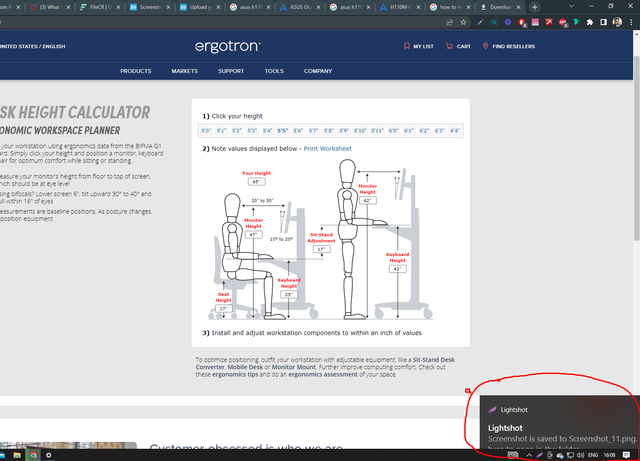Viewport: 640px width, 461px height.
Task: Click Find Resellers location pin
Action: [x=485, y=46]
